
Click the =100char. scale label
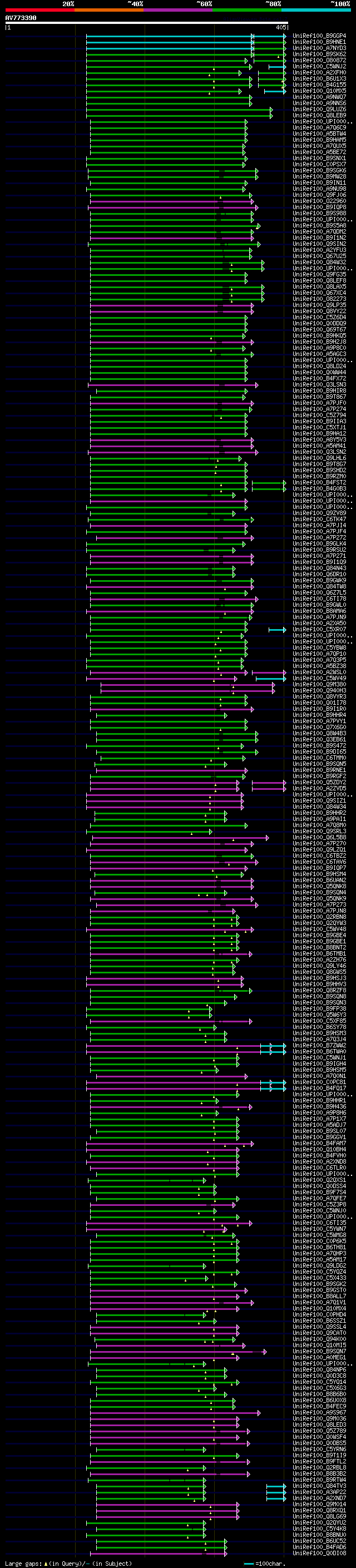tap(270, 1563)
